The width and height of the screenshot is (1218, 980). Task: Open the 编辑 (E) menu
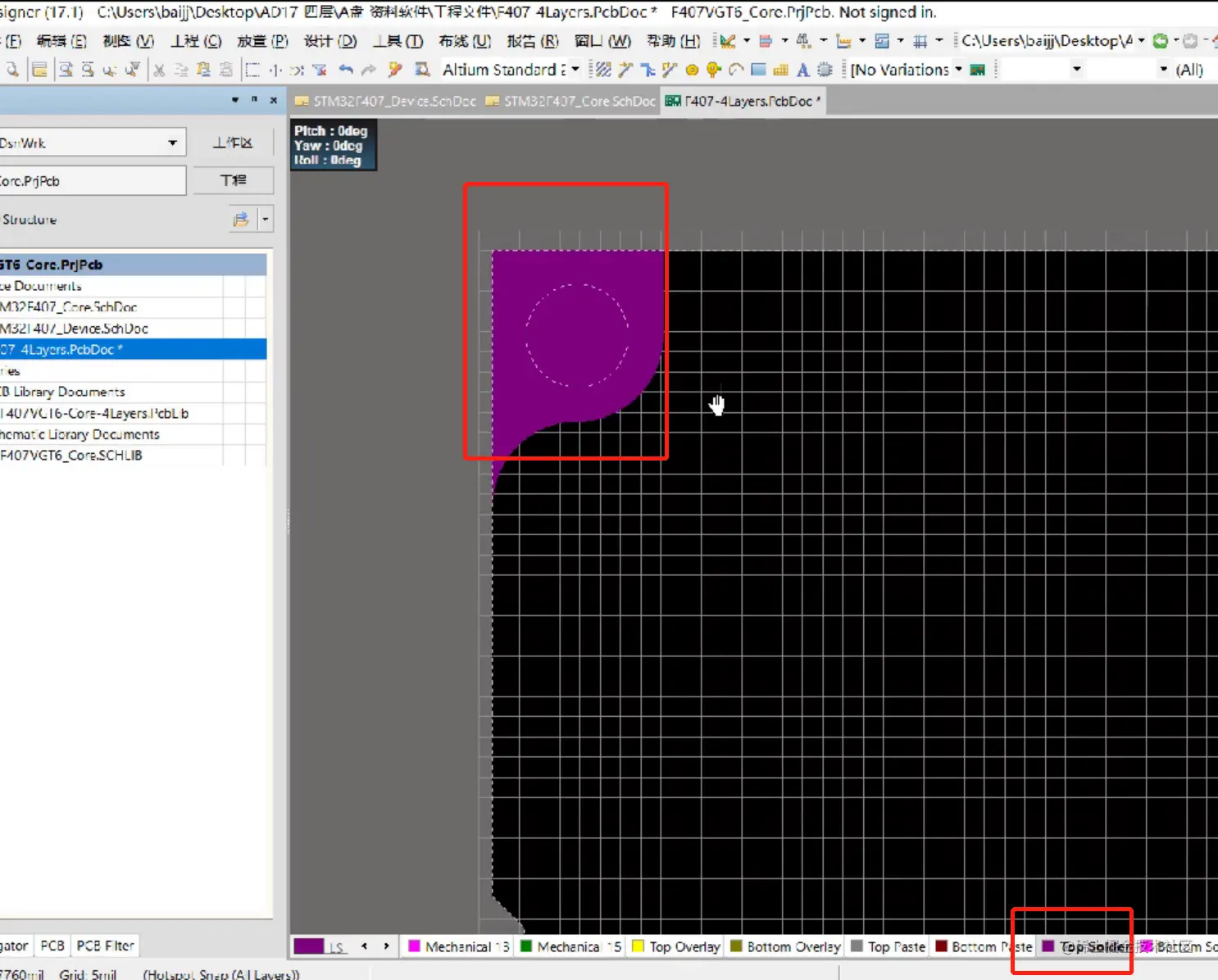pos(61,41)
